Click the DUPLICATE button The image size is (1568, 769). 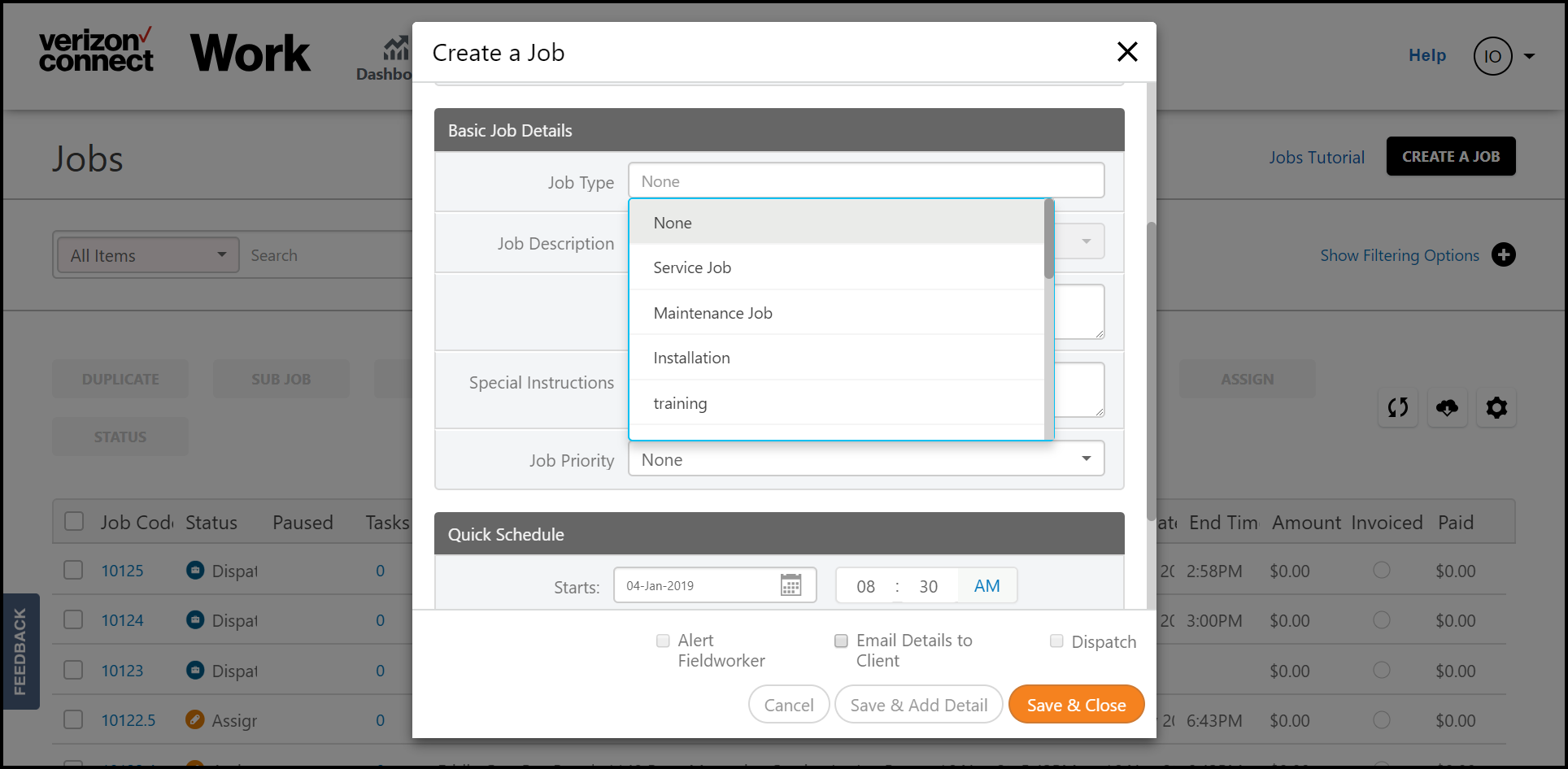[120, 379]
